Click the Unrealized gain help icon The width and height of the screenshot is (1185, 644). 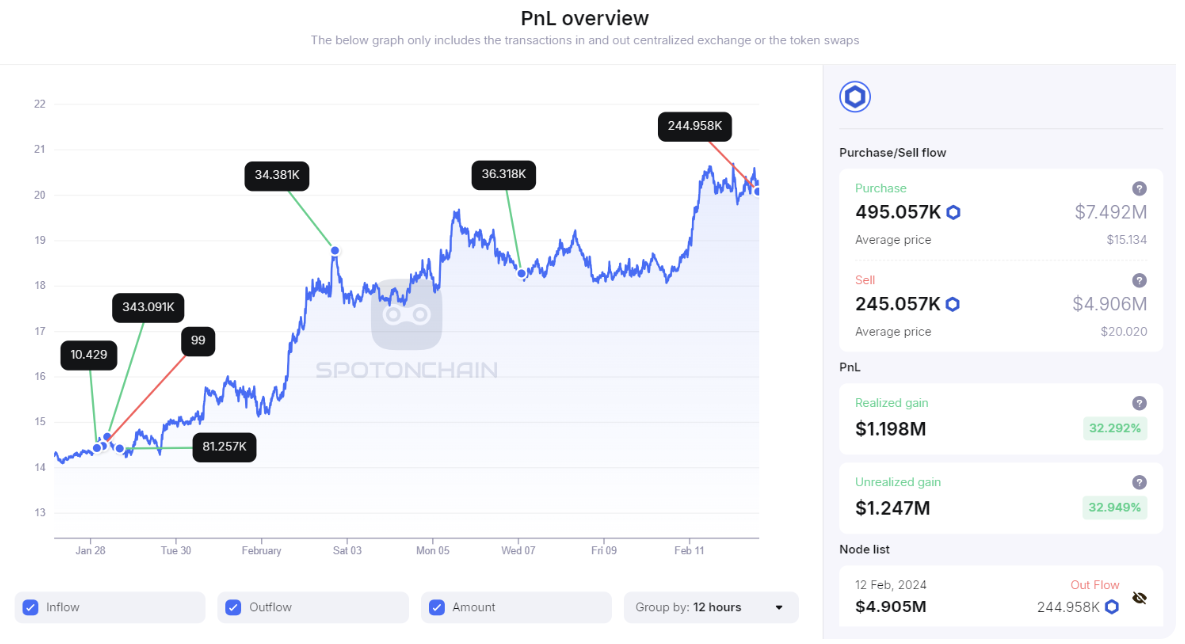click(1139, 482)
